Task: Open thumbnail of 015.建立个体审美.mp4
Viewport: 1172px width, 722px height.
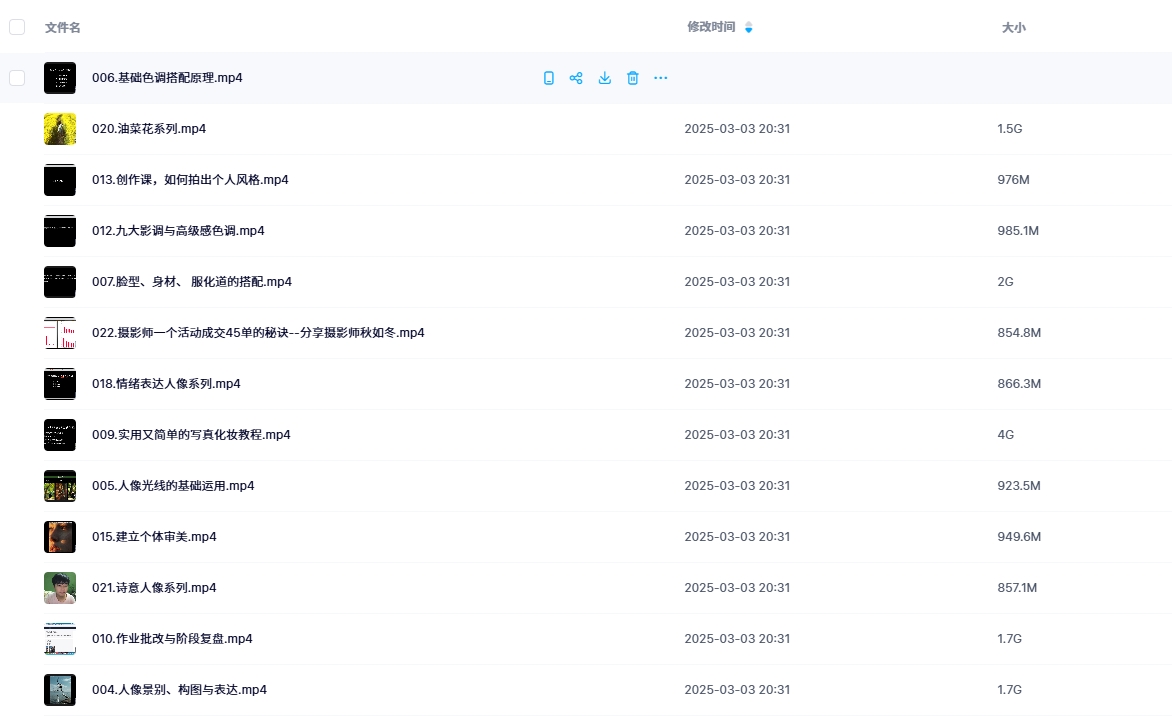Action: [x=60, y=537]
